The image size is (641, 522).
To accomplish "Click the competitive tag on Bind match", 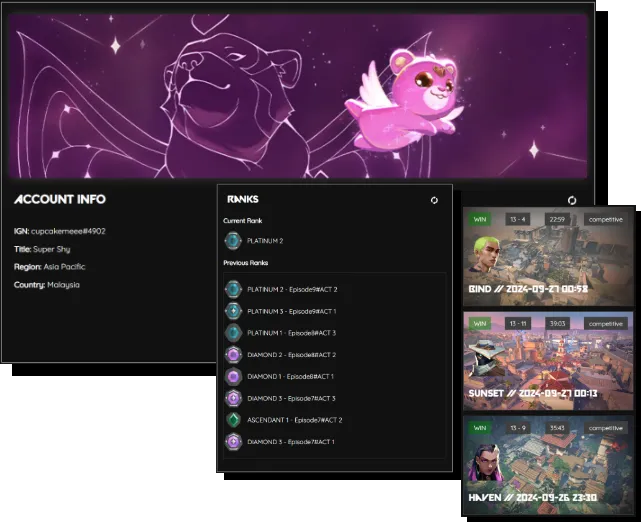I will [605, 220].
